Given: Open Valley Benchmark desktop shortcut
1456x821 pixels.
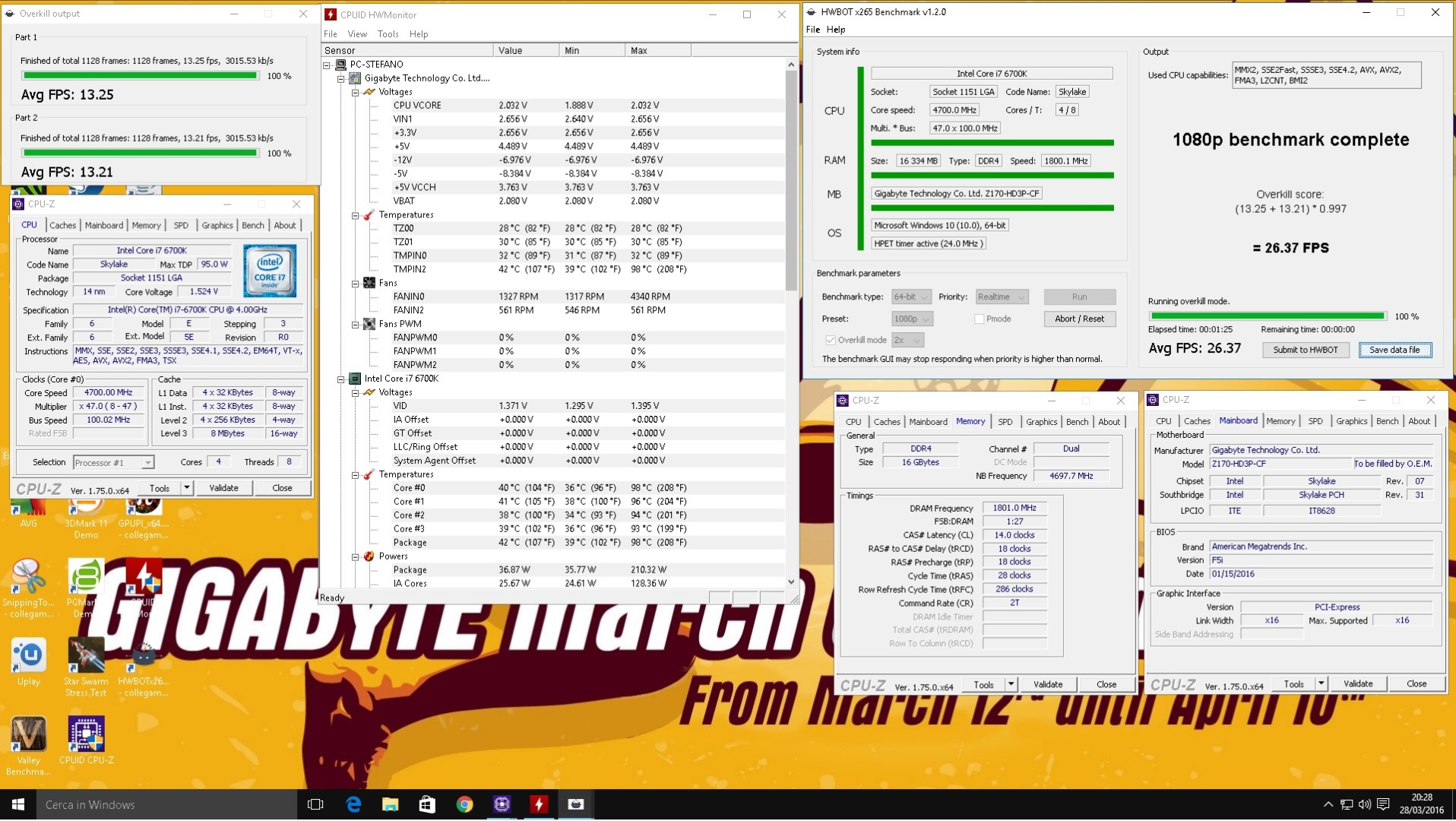Looking at the screenshot, I should coord(29,746).
